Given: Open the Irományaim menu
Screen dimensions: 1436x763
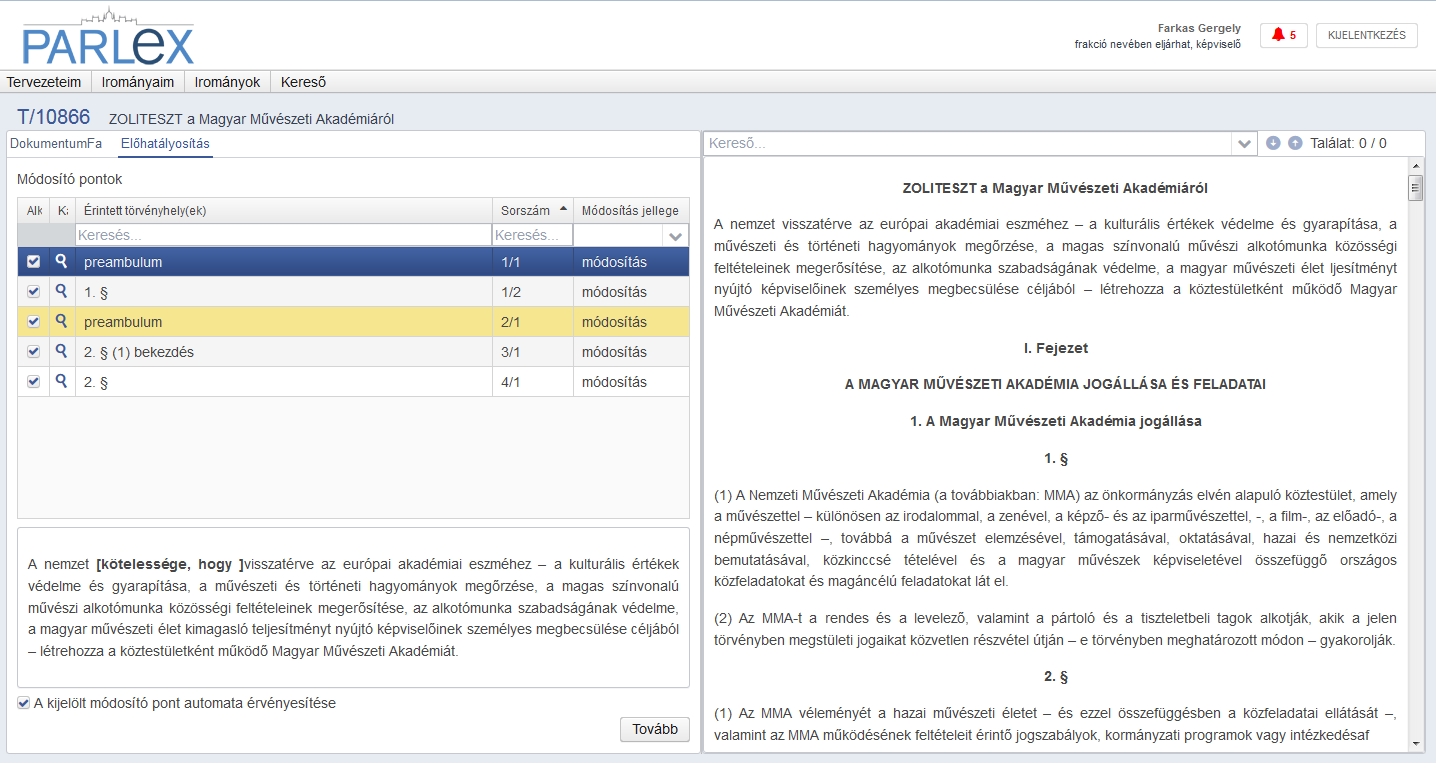Looking at the screenshot, I should (x=138, y=82).
